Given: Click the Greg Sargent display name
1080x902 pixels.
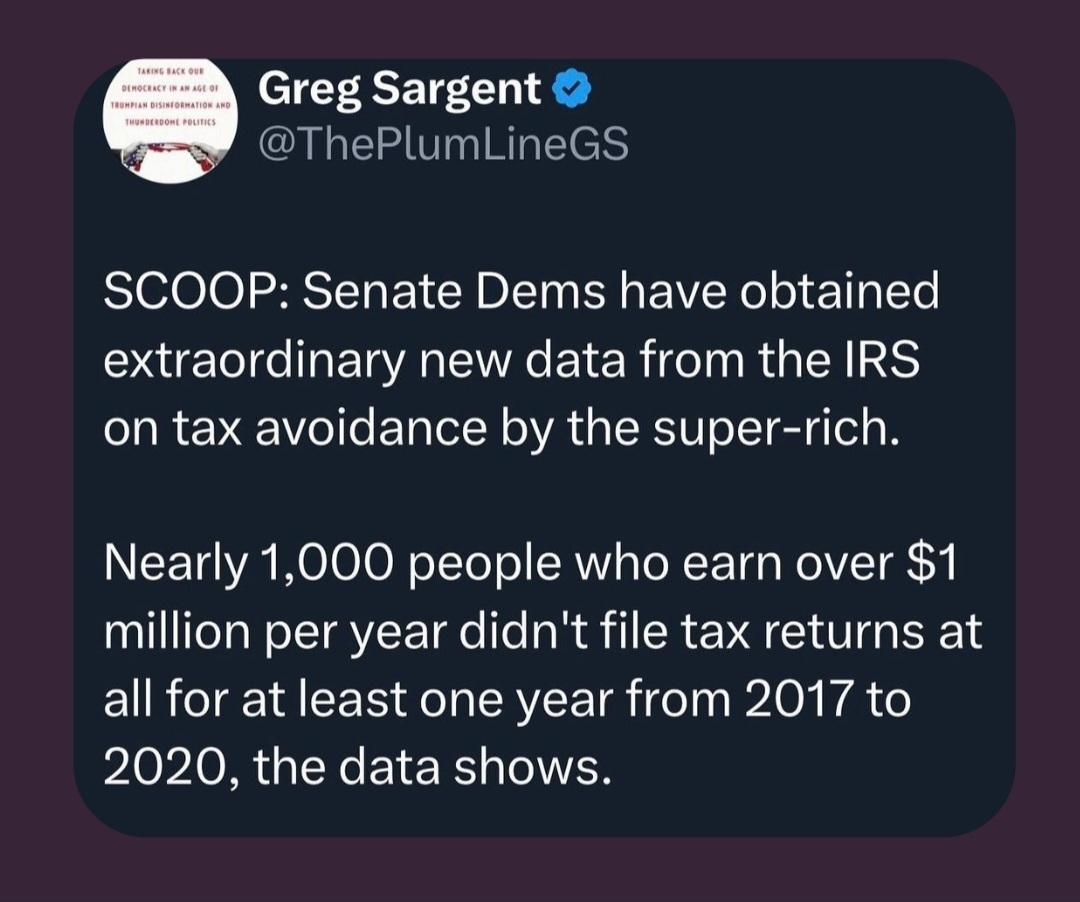Looking at the screenshot, I should coord(399,90).
